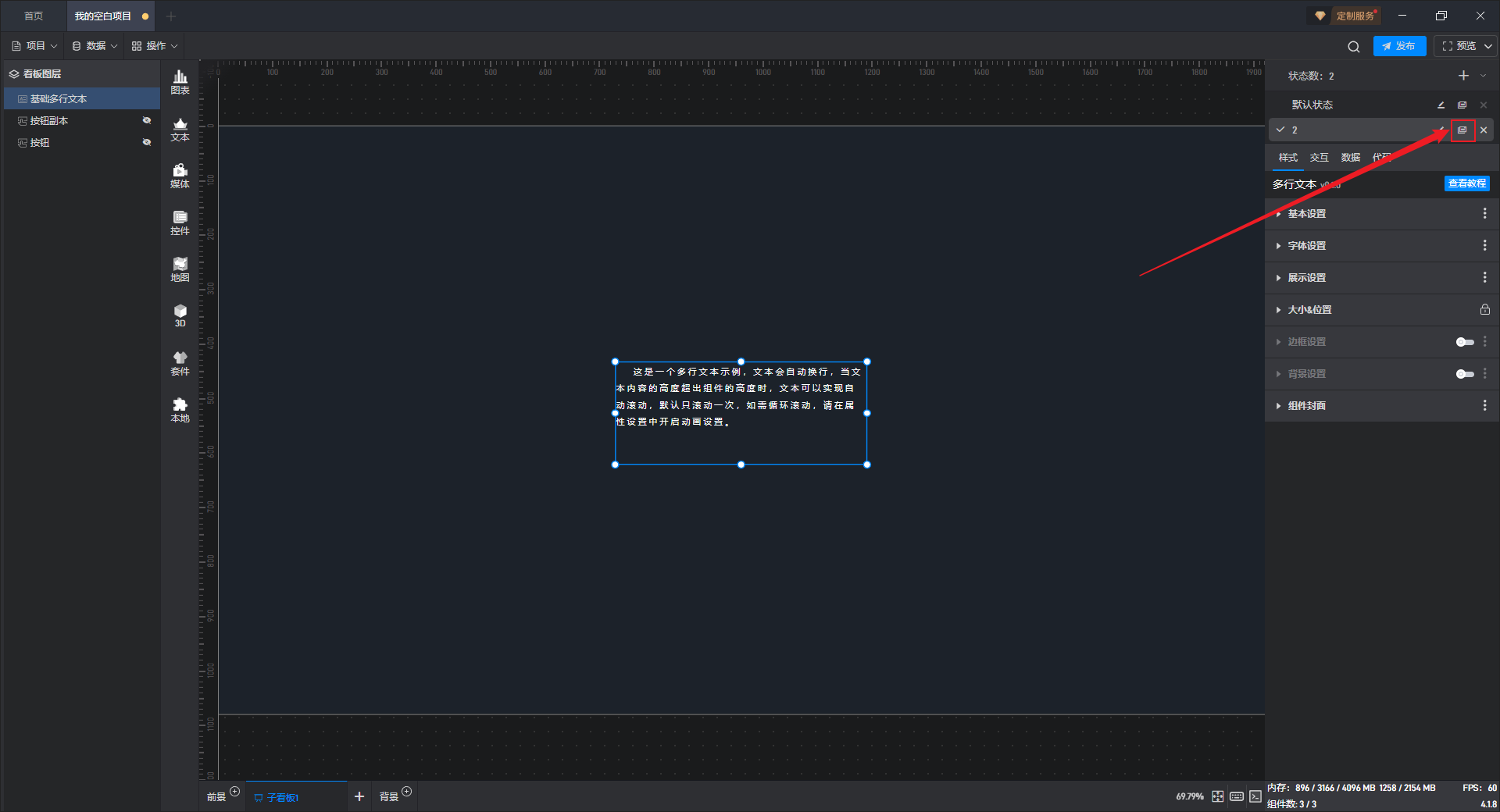Switch to the 交互 tab
The width and height of the screenshot is (1500, 812).
tap(1319, 158)
